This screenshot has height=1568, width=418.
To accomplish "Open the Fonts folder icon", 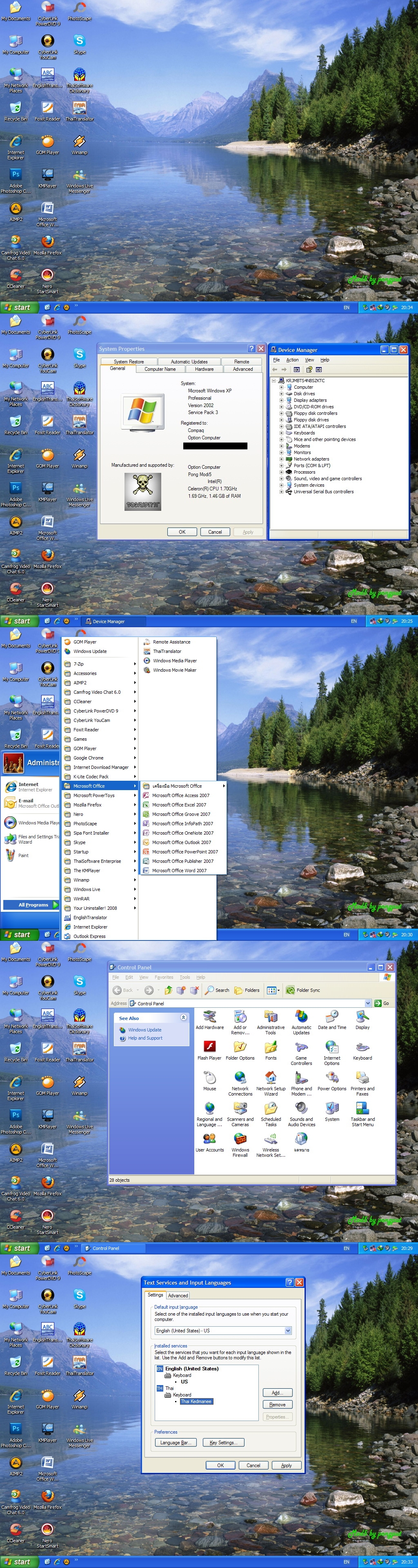I will click(x=271, y=1051).
